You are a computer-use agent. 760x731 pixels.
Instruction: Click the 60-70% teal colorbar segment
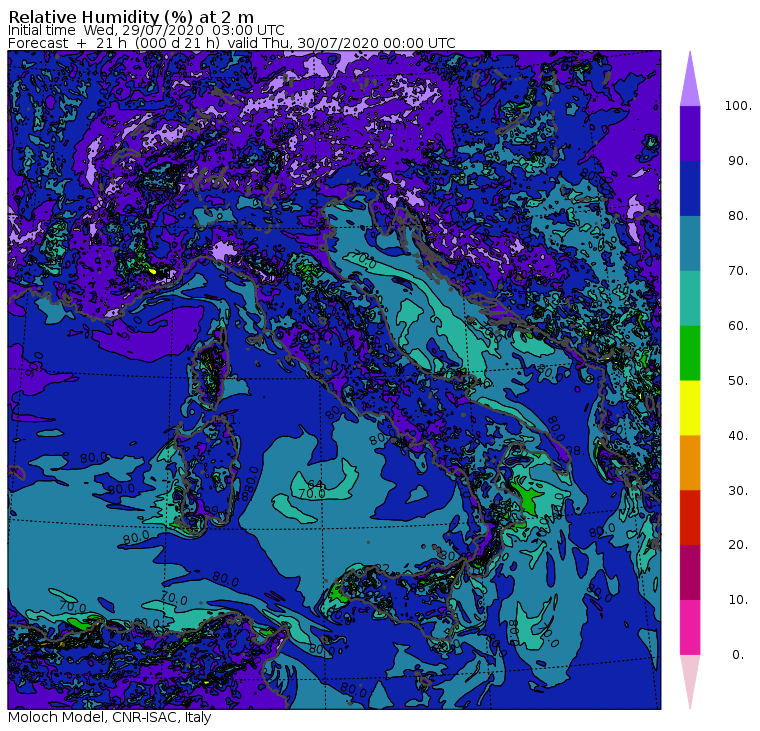690,298
